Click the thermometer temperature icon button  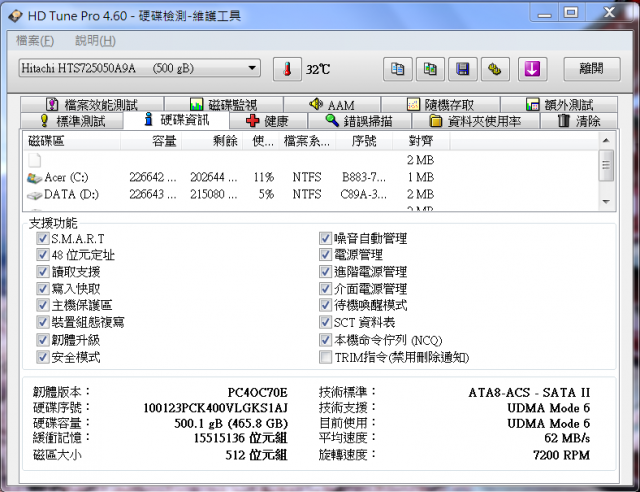(287, 69)
